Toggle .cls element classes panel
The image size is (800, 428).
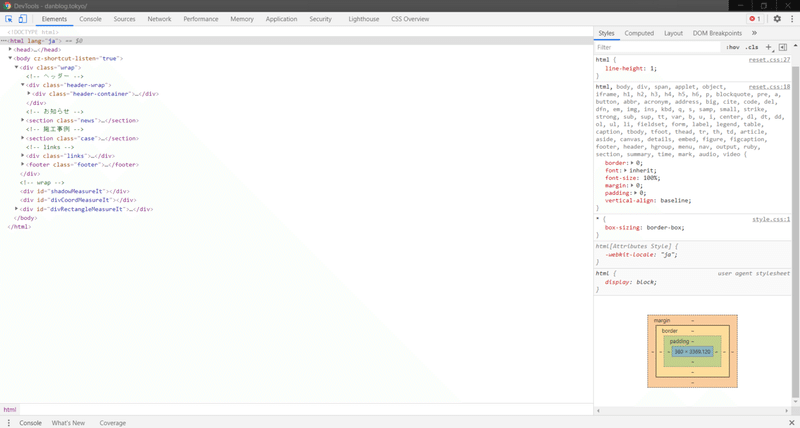point(752,47)
